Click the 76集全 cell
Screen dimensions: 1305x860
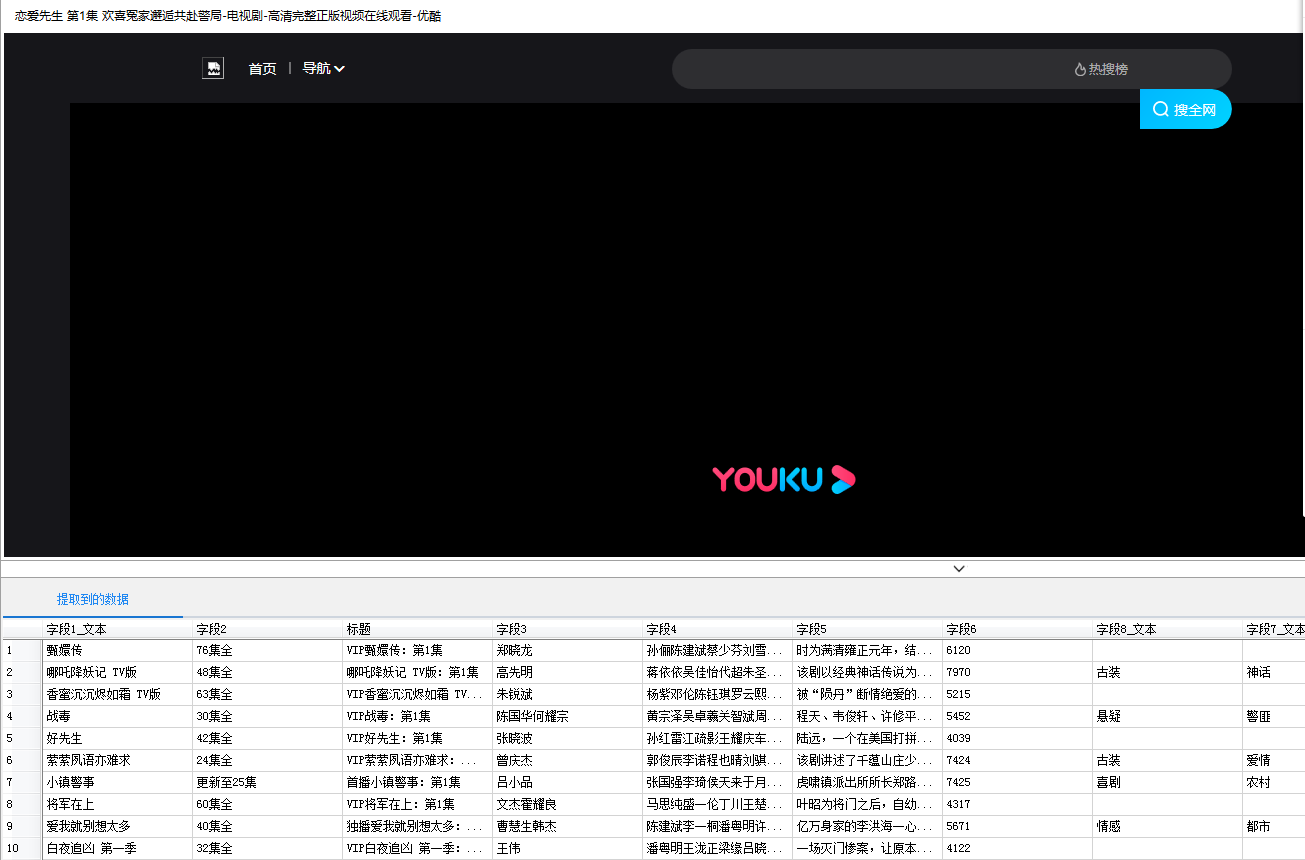tap(268, 650)
